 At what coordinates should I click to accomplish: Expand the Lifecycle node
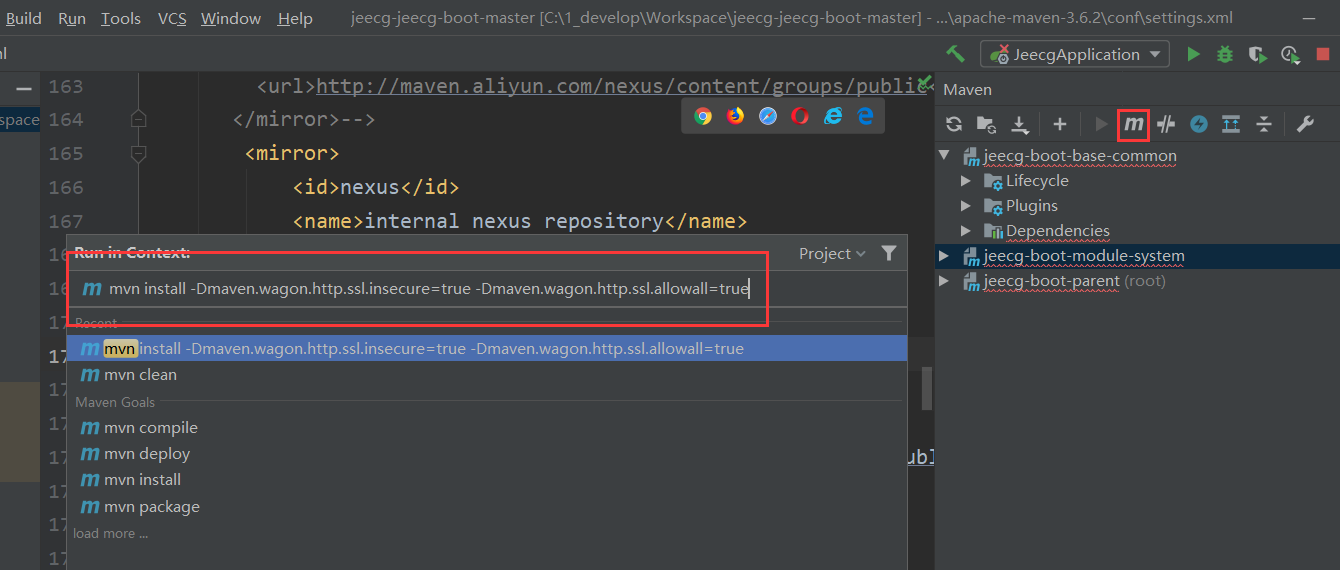coord(965,181)
